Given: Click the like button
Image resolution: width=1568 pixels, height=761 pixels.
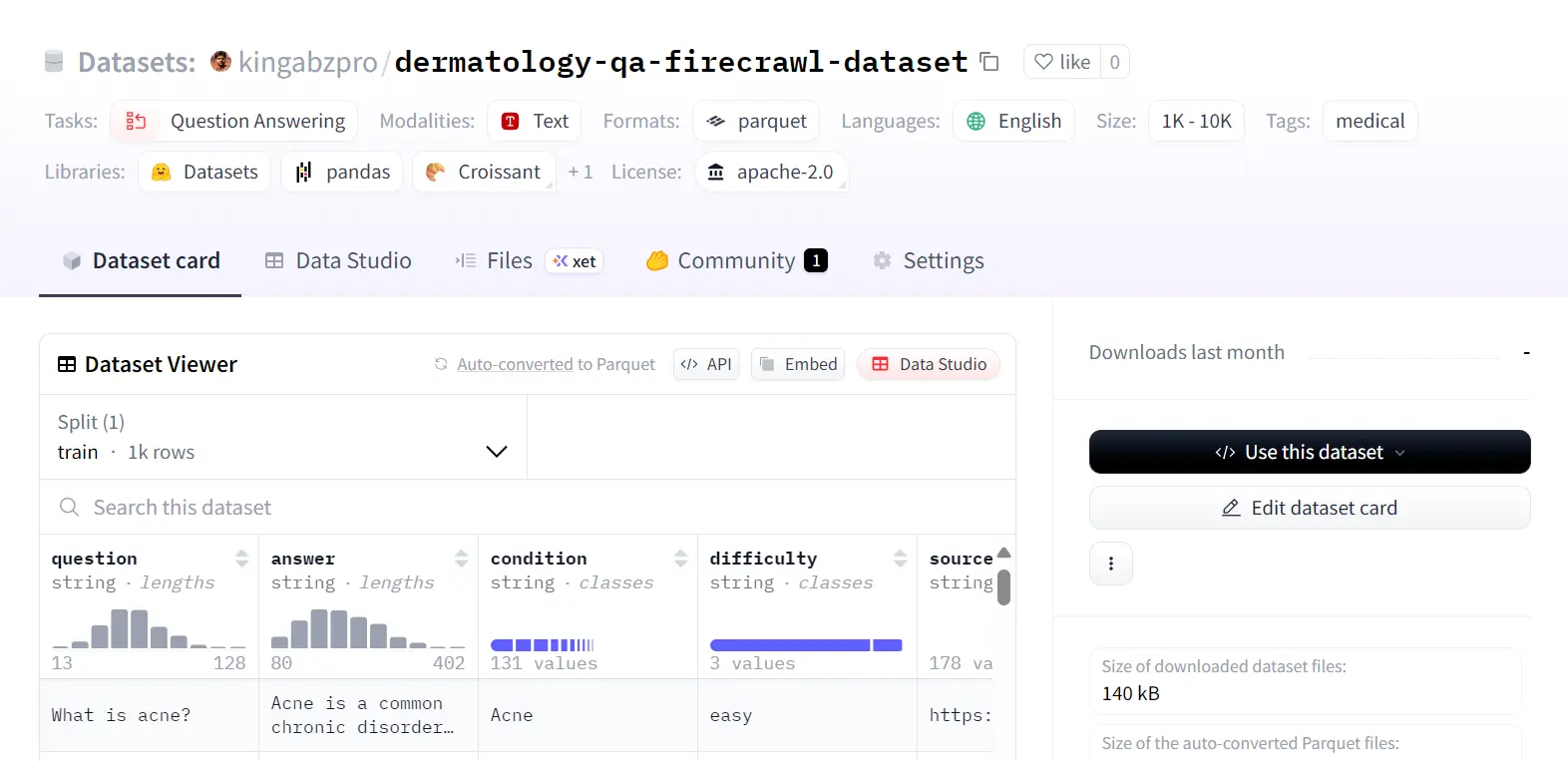Looking at the screenshot, I should pyautogui.click(x=1062, y=62).
